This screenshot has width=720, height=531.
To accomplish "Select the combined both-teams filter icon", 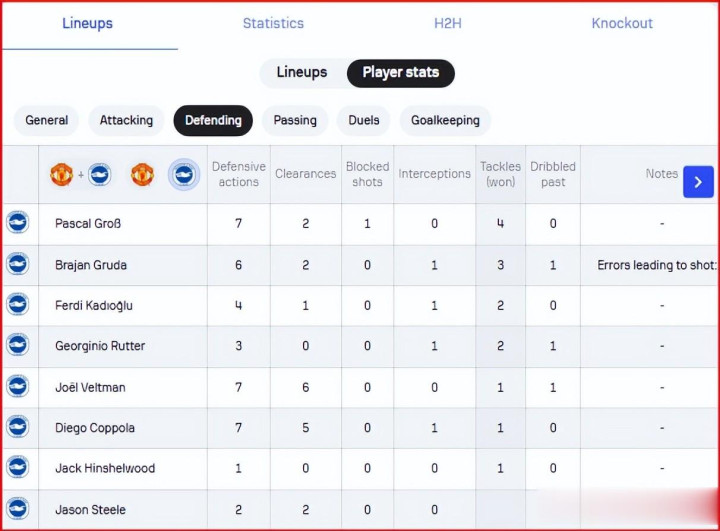I will [x=80, y=175].
